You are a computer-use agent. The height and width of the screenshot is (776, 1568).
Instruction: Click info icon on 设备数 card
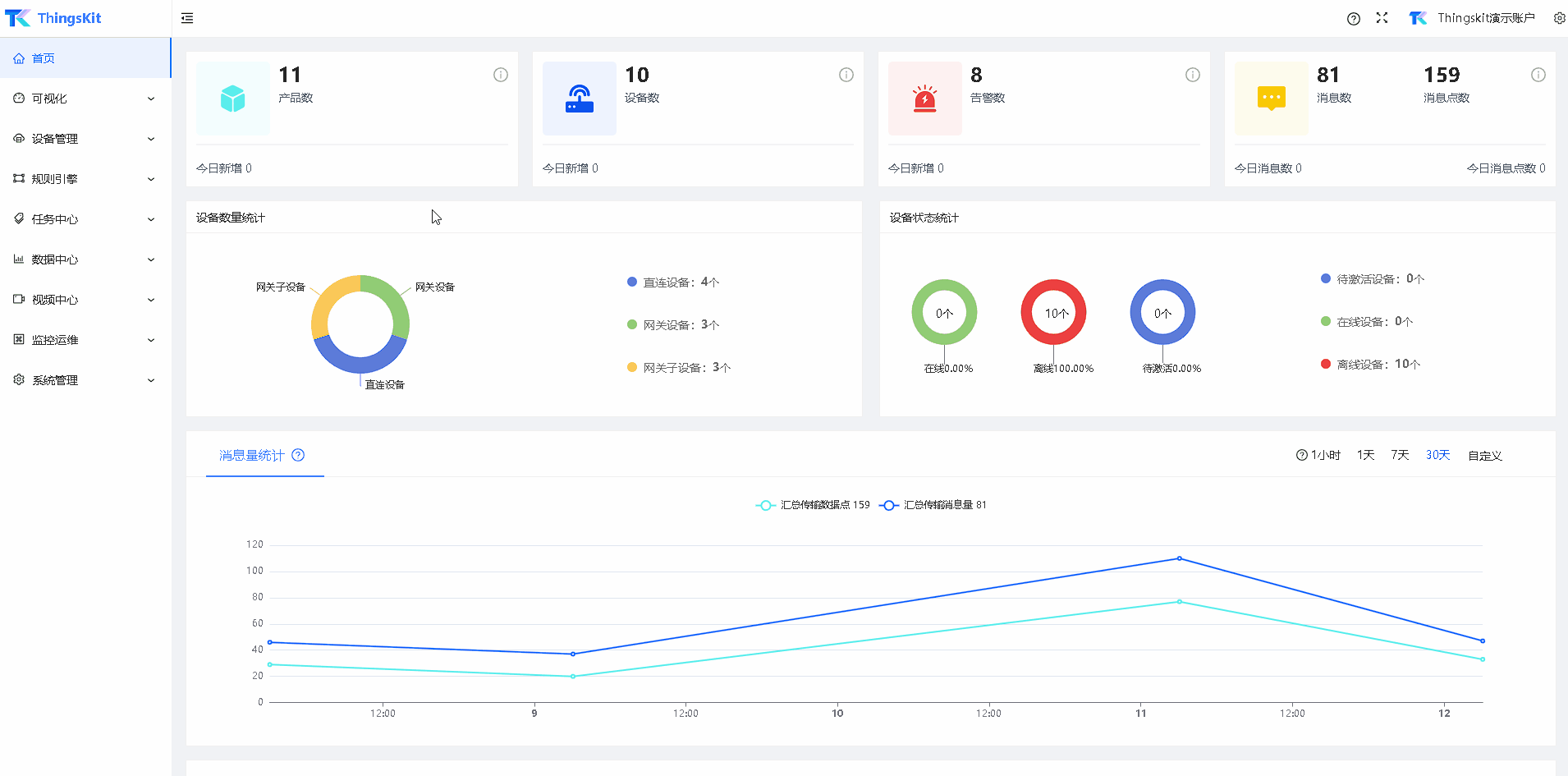tap(846, 75)
